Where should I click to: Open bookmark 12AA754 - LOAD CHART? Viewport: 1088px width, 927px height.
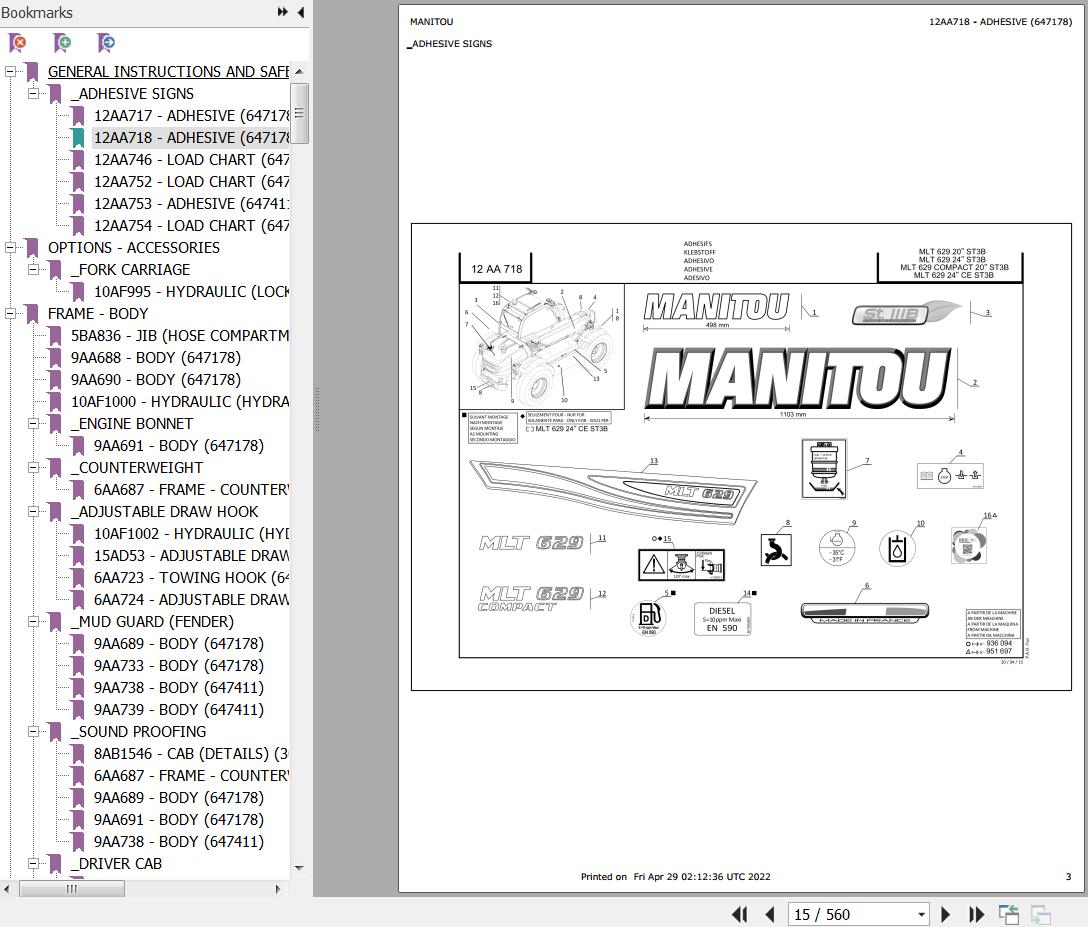pos(191,226)
